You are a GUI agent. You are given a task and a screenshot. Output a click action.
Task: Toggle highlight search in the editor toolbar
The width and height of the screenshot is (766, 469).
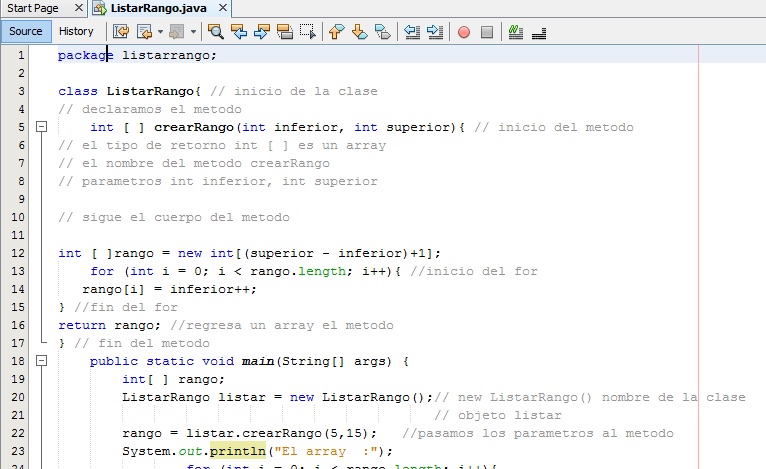coord(285,31)
